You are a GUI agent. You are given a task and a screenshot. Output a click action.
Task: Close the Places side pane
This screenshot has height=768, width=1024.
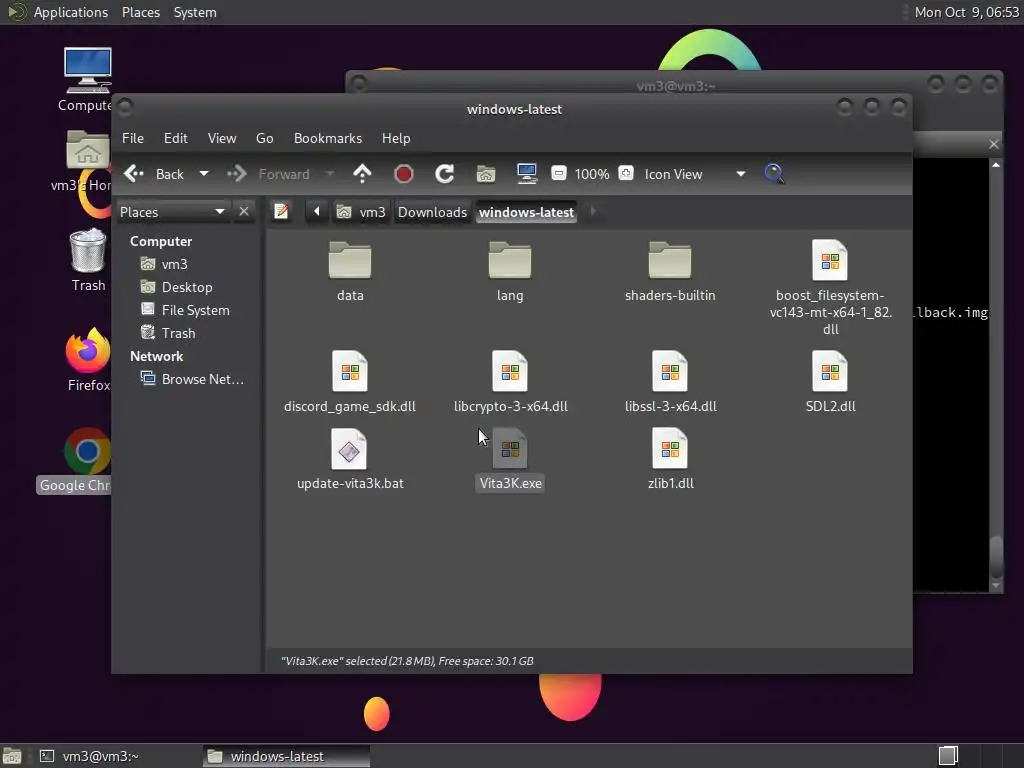pyautogui.click(x=244, y=212)
